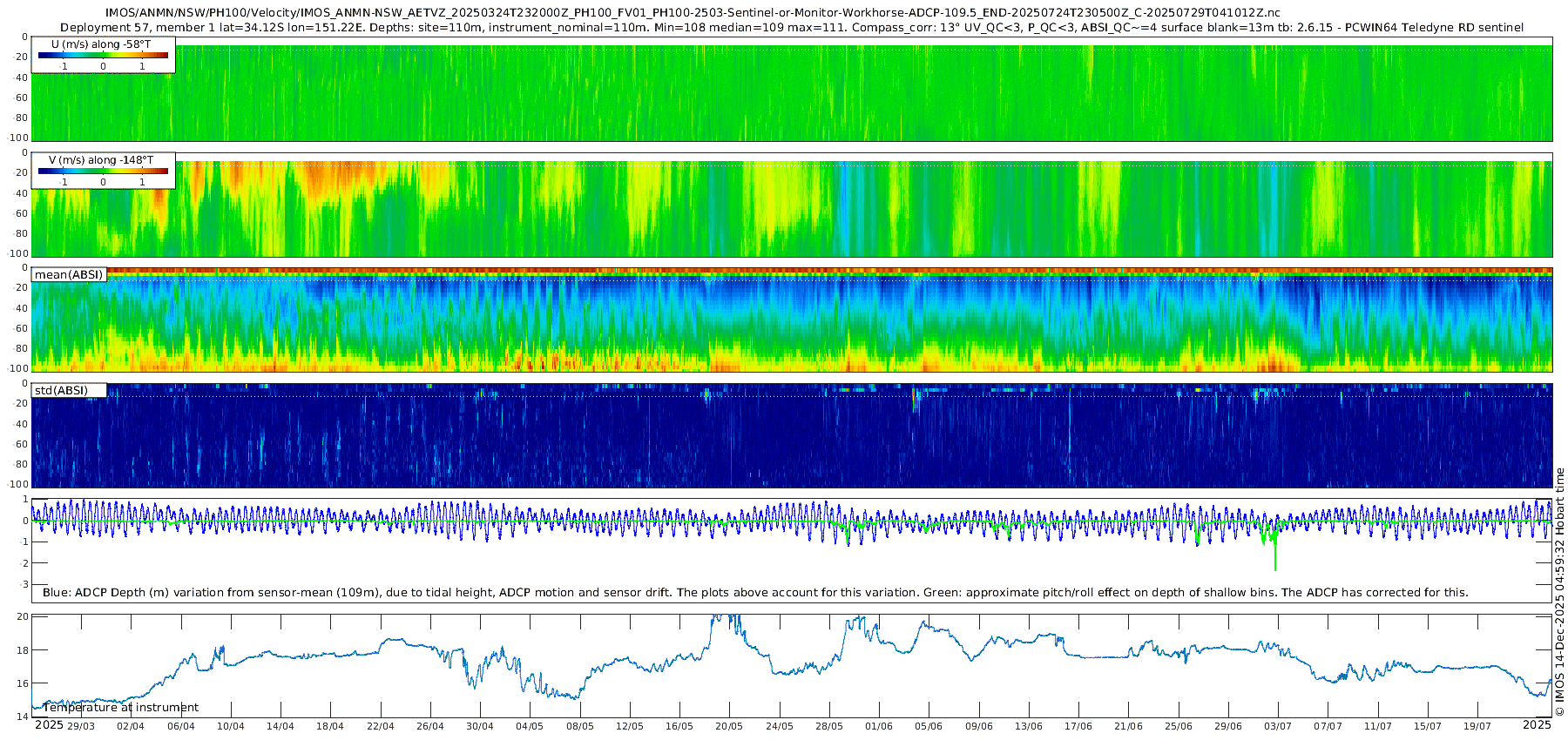Click the 20 tick on temperature y-axis

[24, 616]
